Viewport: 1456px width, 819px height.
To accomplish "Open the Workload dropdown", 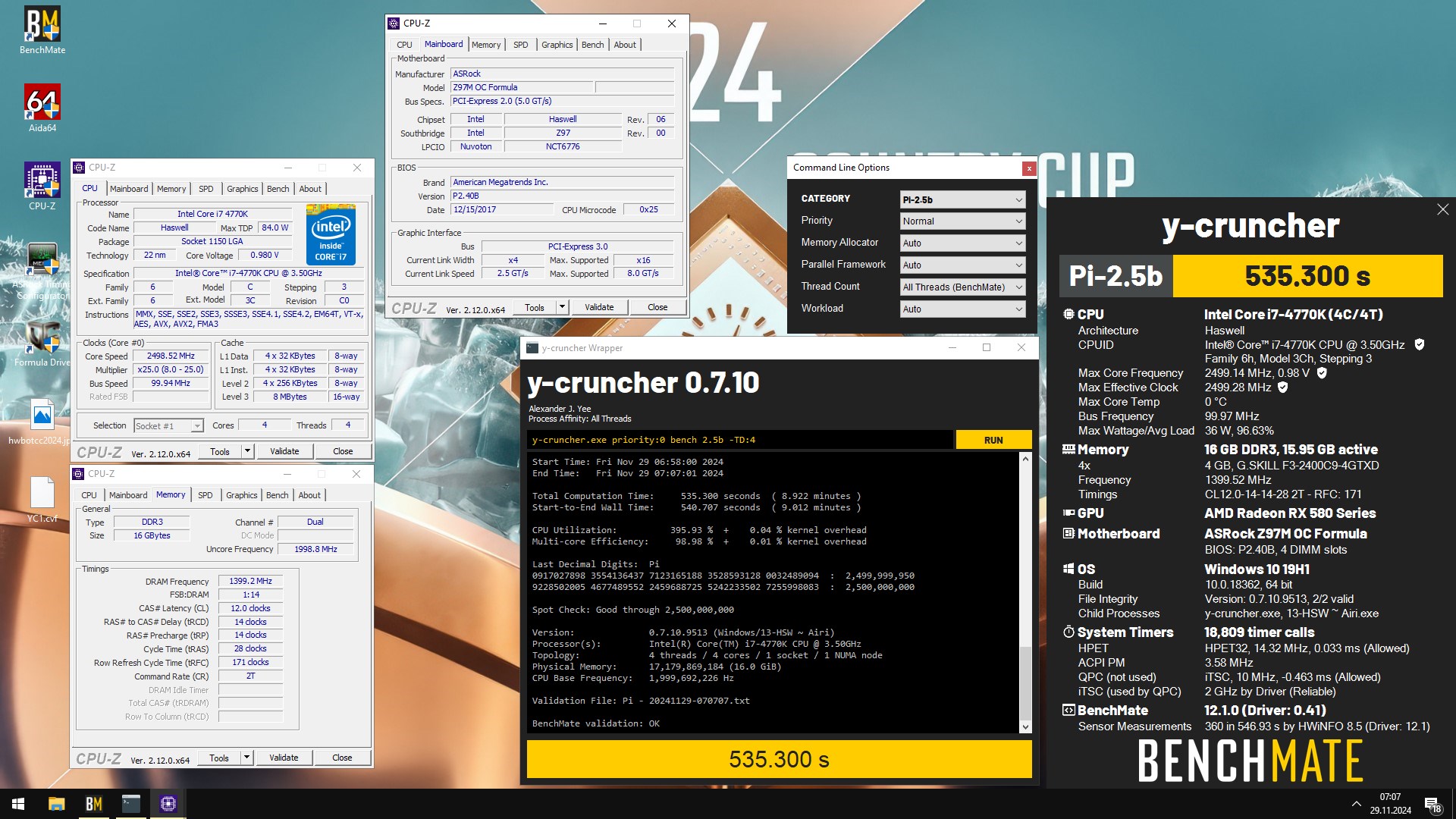I will click(962, 309).
